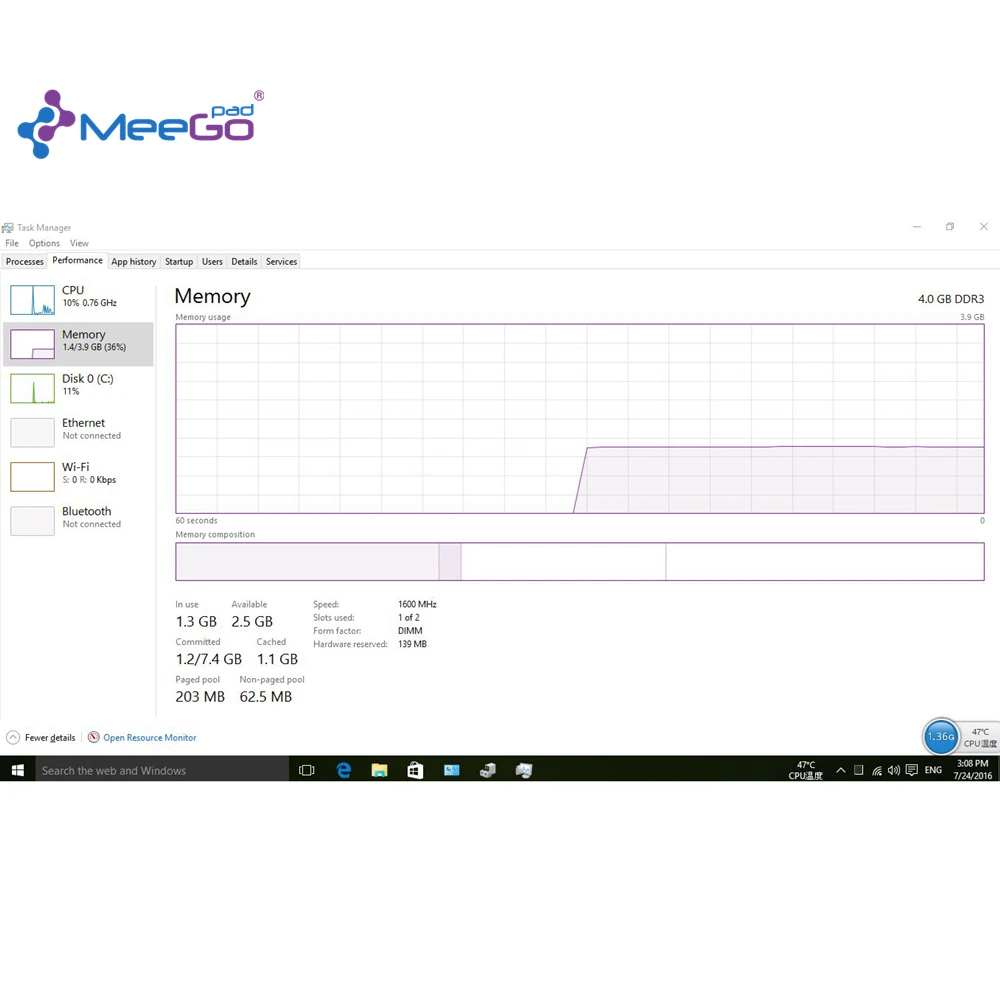This screenshot has height=1000, width=1000.
Task: Collapse the view with the Fewer details arrow
Action: coord(13,737)
